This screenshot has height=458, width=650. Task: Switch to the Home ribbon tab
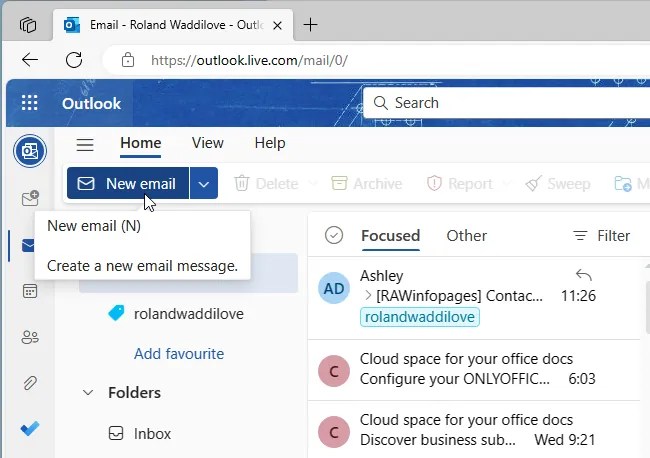(x=141, y=143)
